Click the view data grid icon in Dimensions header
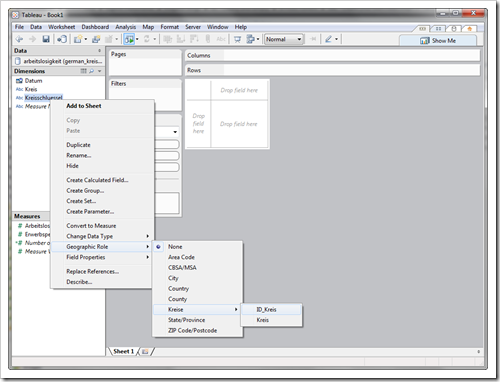Screen dimensions: 500x382 tap(84, 71)
